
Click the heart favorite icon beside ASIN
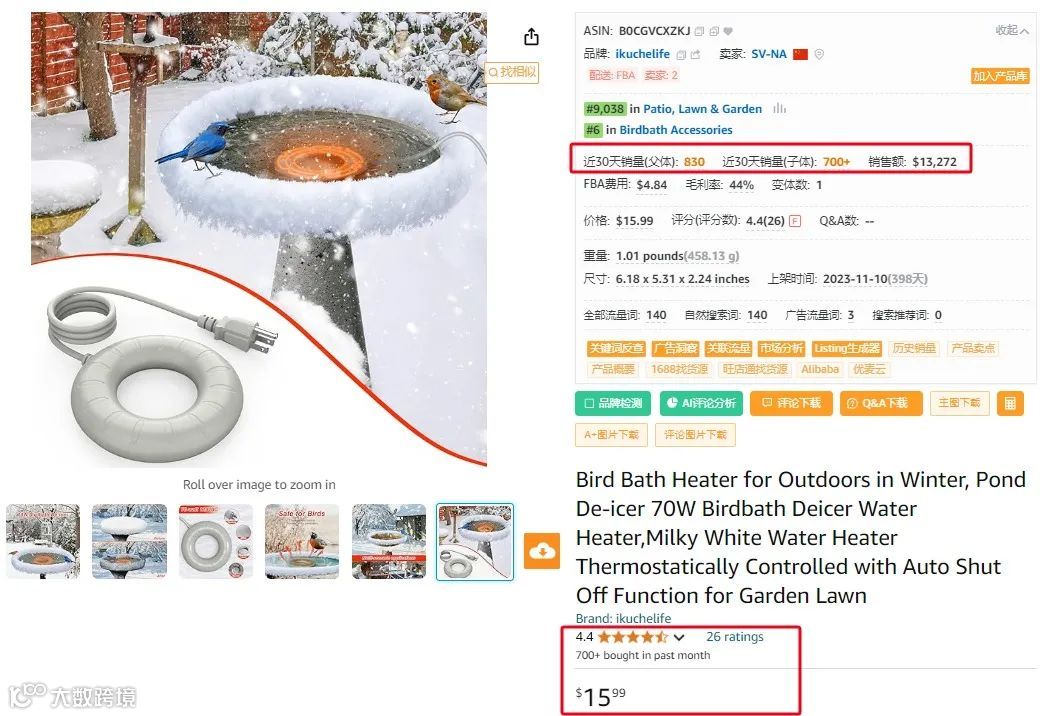tap(728, 31)
